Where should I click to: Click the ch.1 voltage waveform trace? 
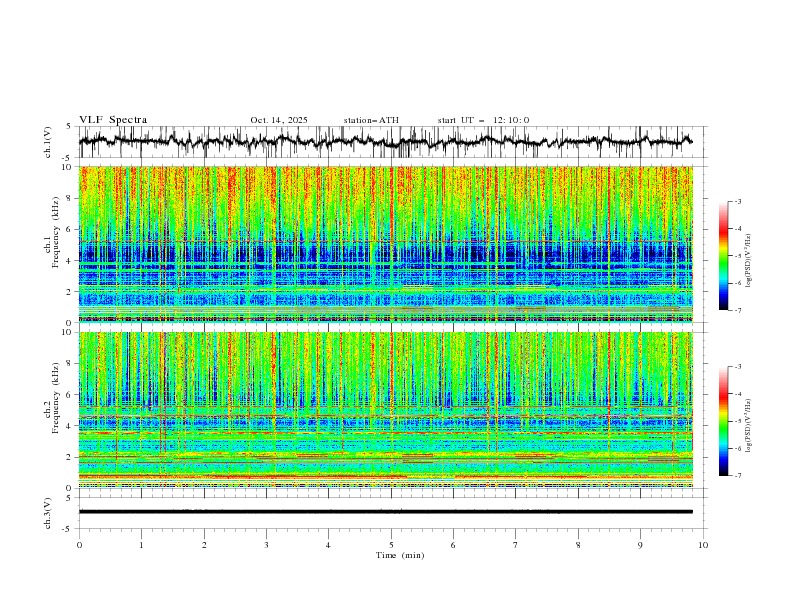(x=385, y=141)
